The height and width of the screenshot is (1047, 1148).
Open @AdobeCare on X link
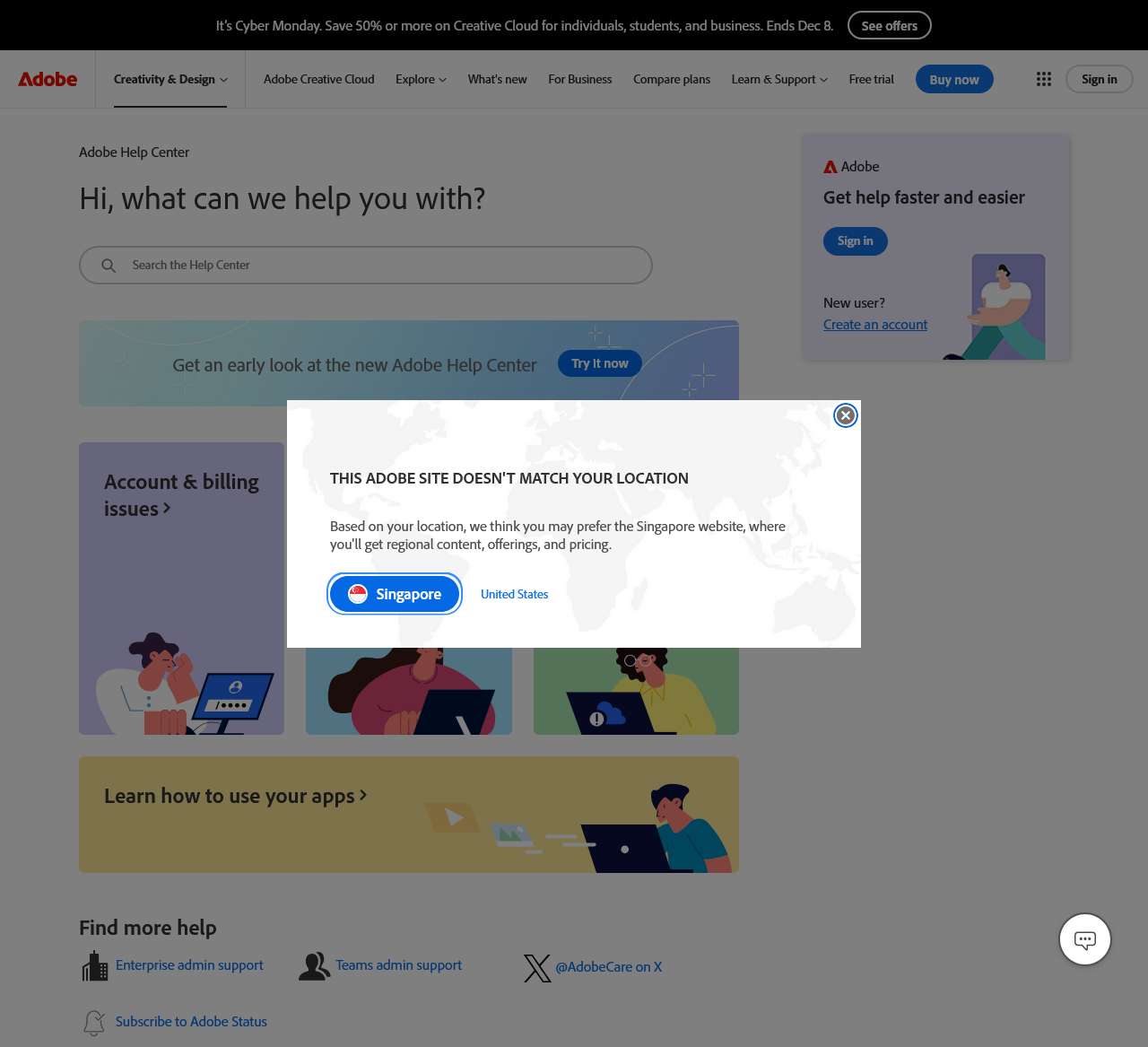(609, 967)
